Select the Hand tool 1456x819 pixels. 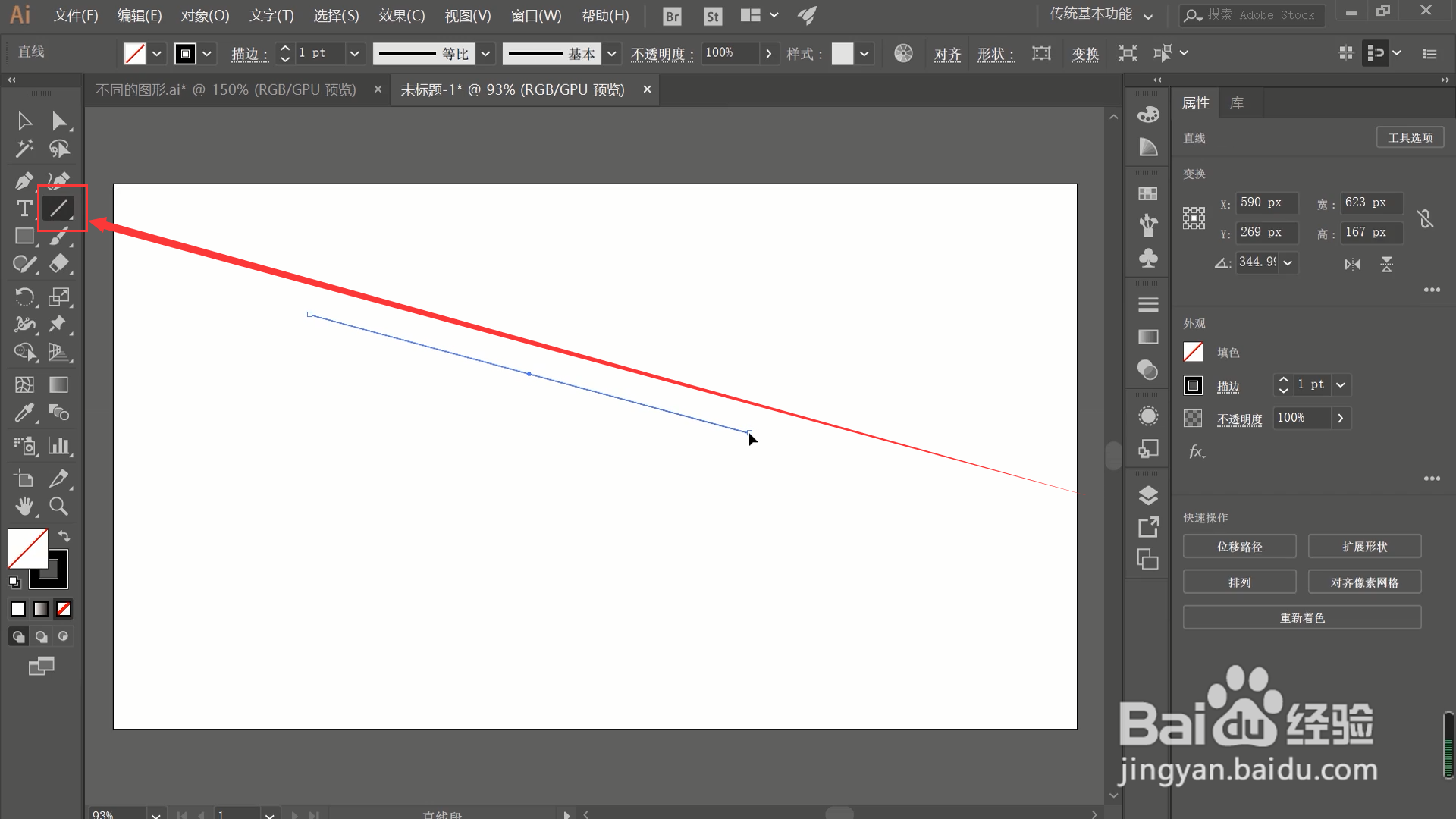point(24,506)
